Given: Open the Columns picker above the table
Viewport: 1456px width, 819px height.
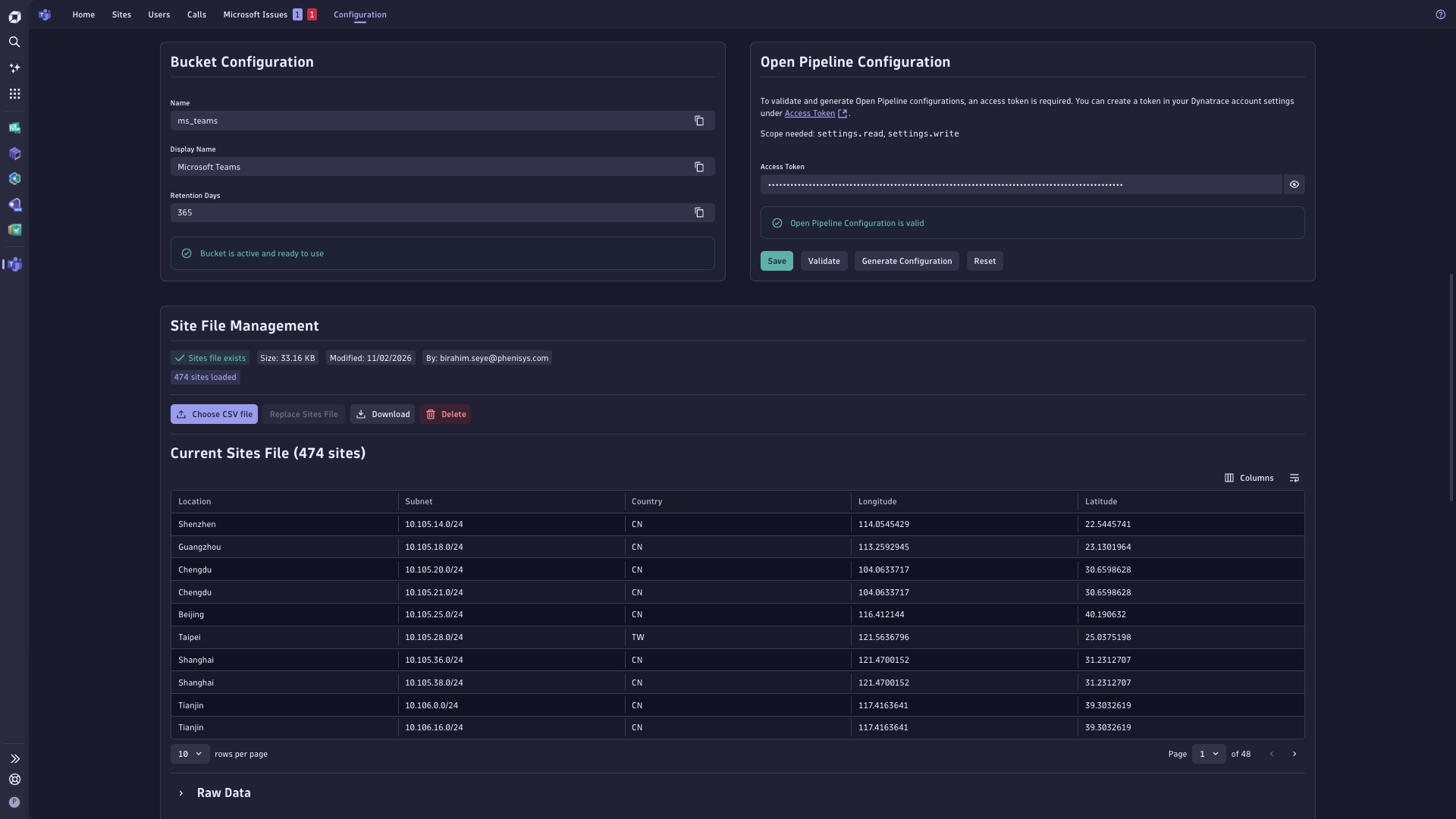Looking at the screenshot, I should (1248, 478).
